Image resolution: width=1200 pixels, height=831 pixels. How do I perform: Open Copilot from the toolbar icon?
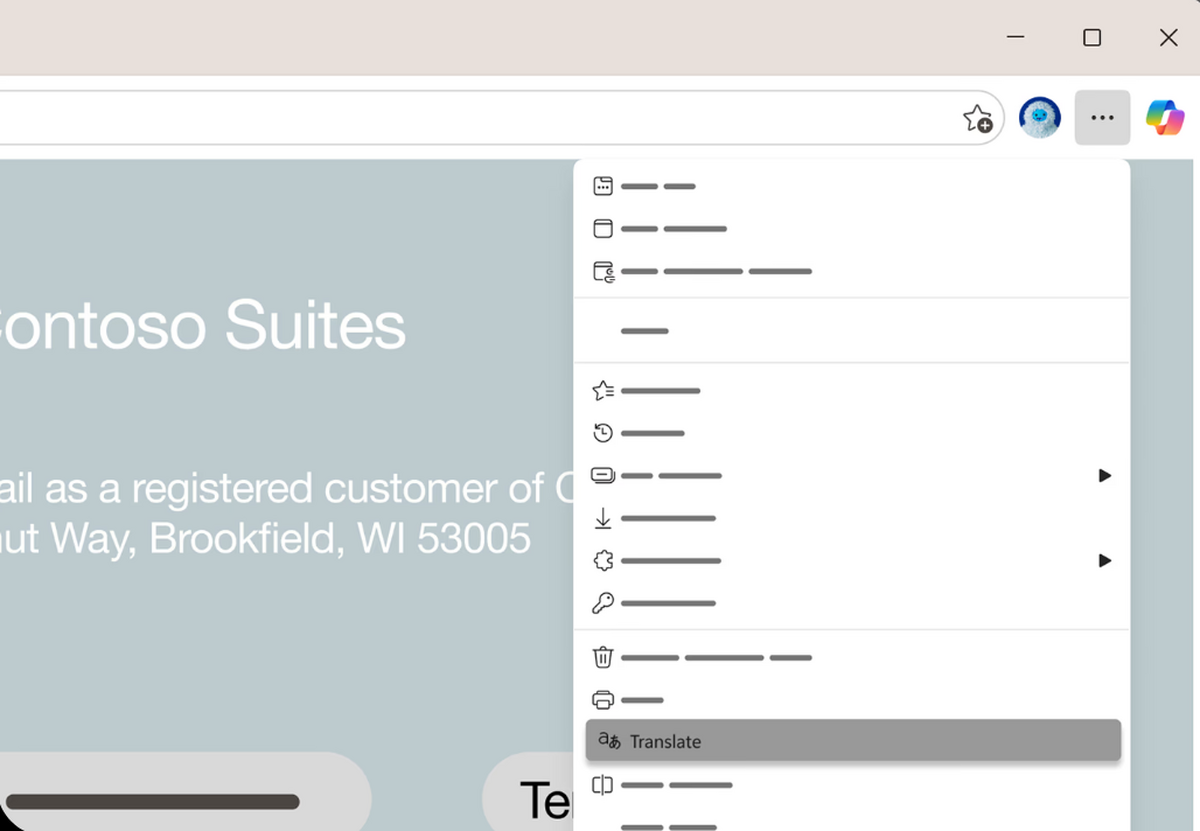pos(1164,118)
